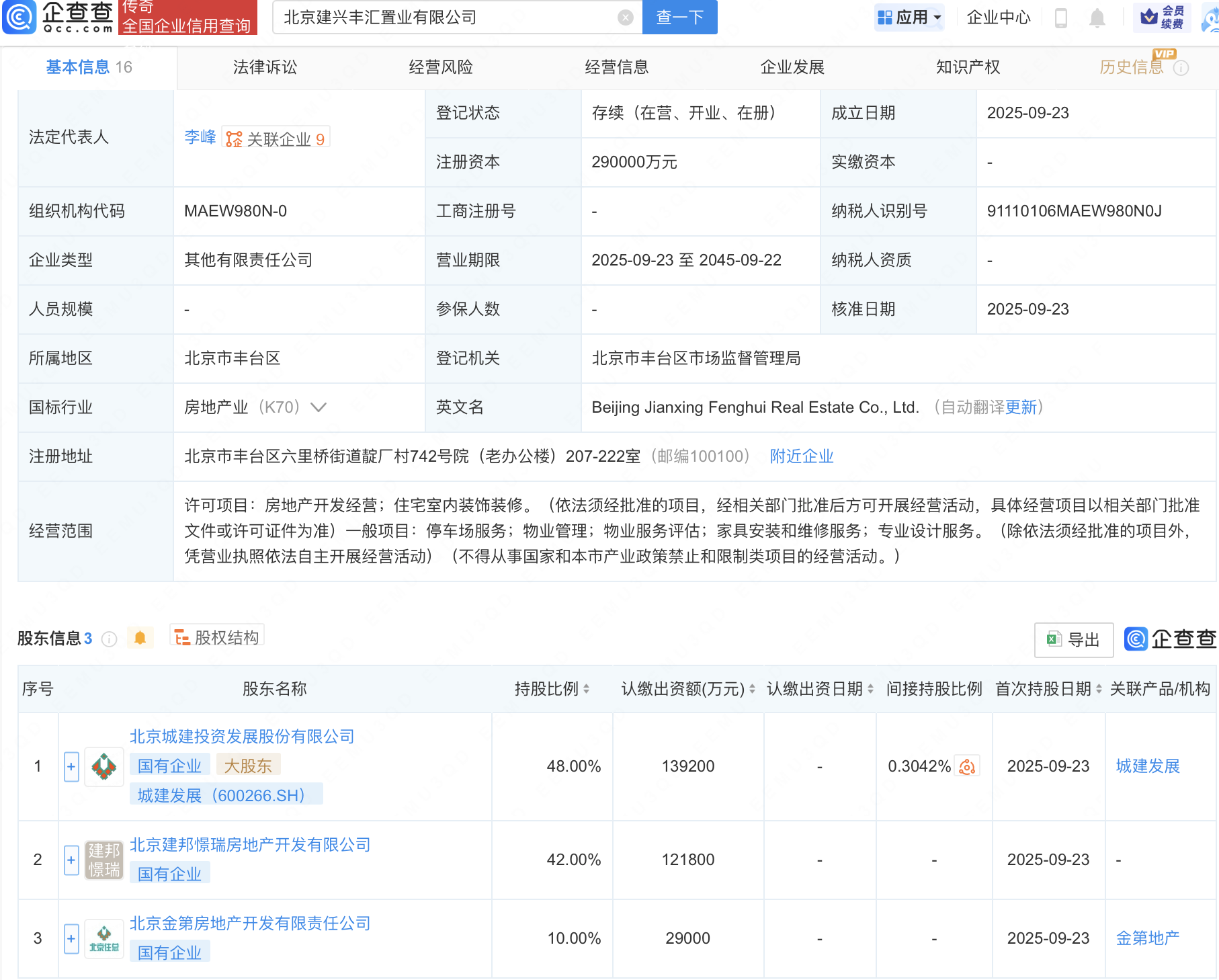
Task: Expand the 房地产业 (K70) industry chevron
Action: point(319,407)
